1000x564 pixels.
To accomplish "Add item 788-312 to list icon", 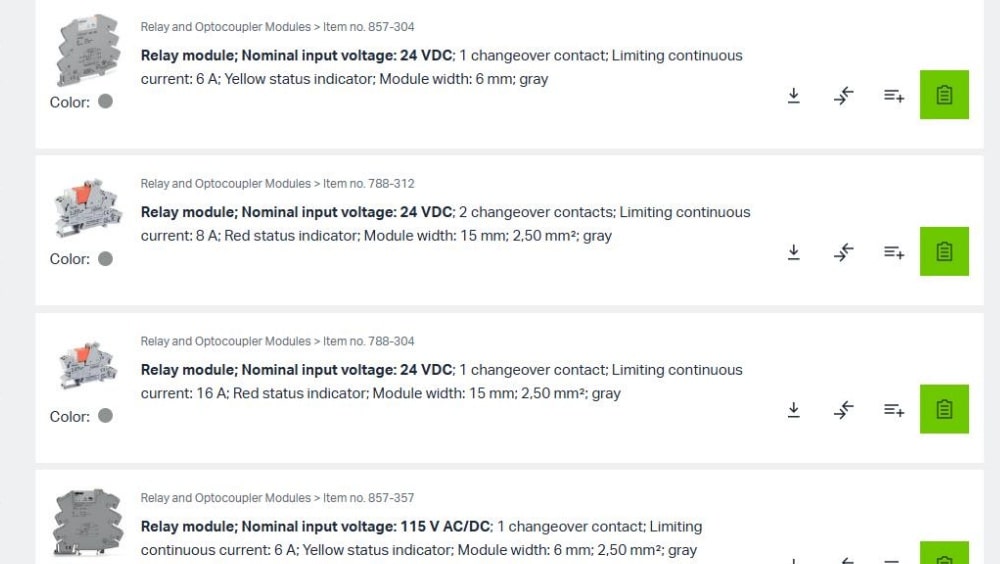I will [893, 252].
